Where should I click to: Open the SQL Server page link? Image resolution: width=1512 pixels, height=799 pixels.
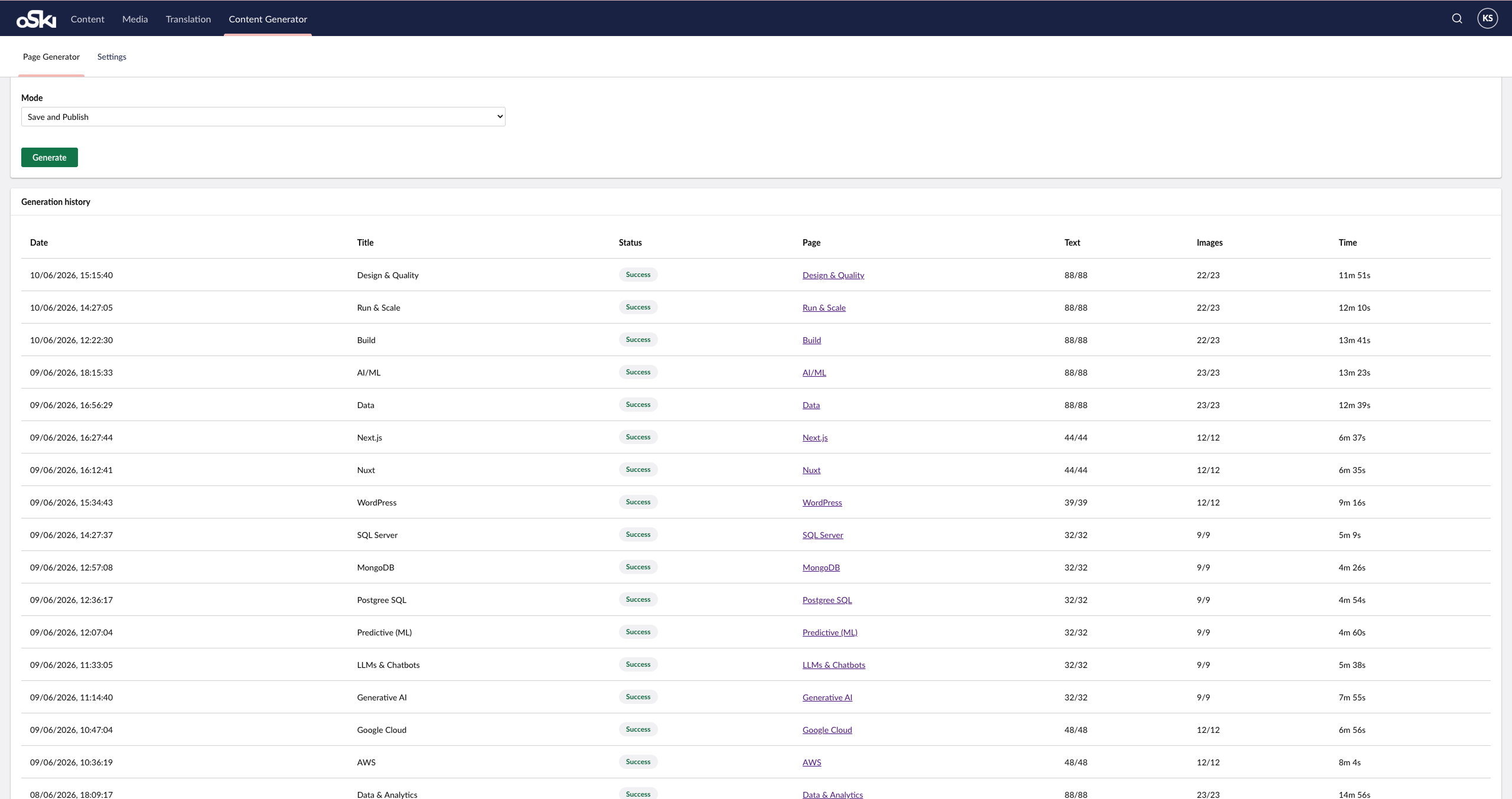coord(823,535)
